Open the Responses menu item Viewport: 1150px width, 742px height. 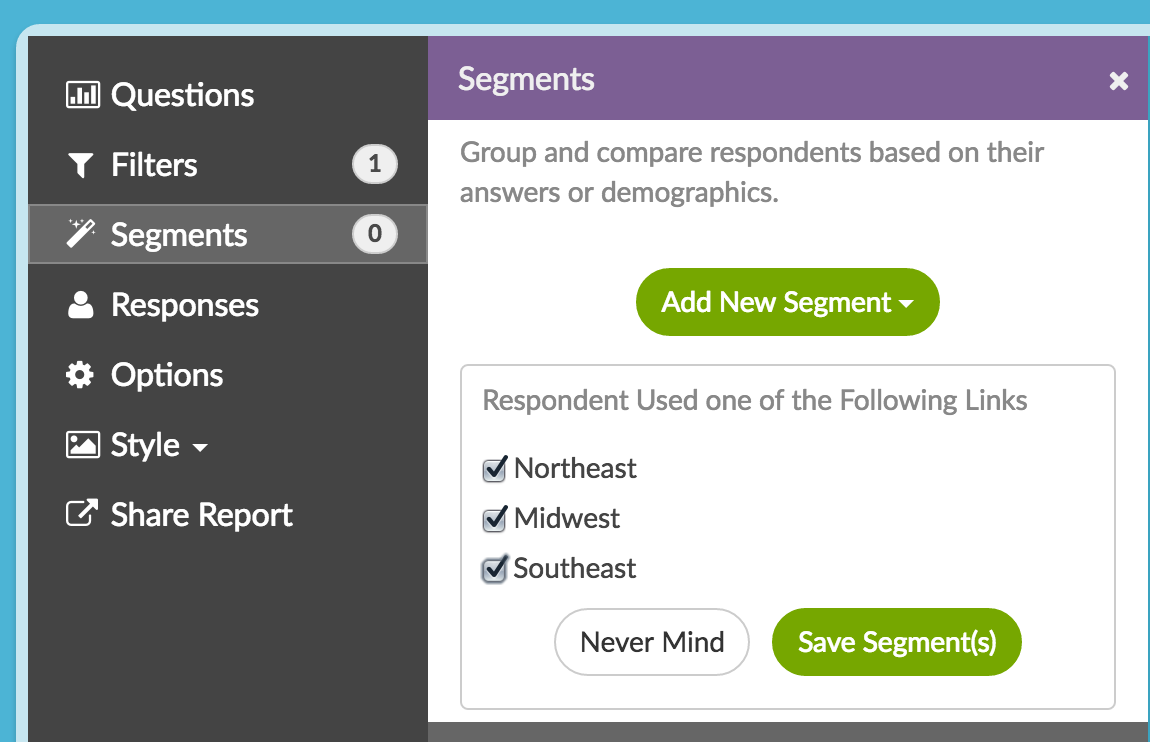(185, 305)
